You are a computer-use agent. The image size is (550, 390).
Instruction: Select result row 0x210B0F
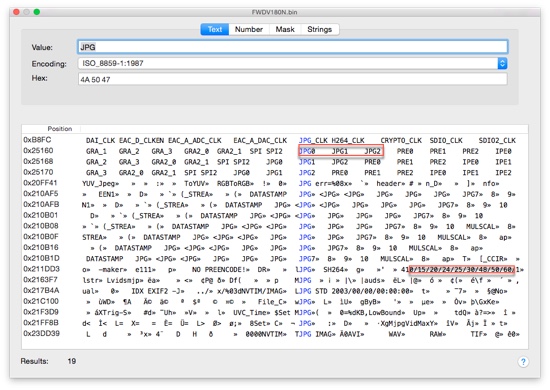(x=275, y=237)
